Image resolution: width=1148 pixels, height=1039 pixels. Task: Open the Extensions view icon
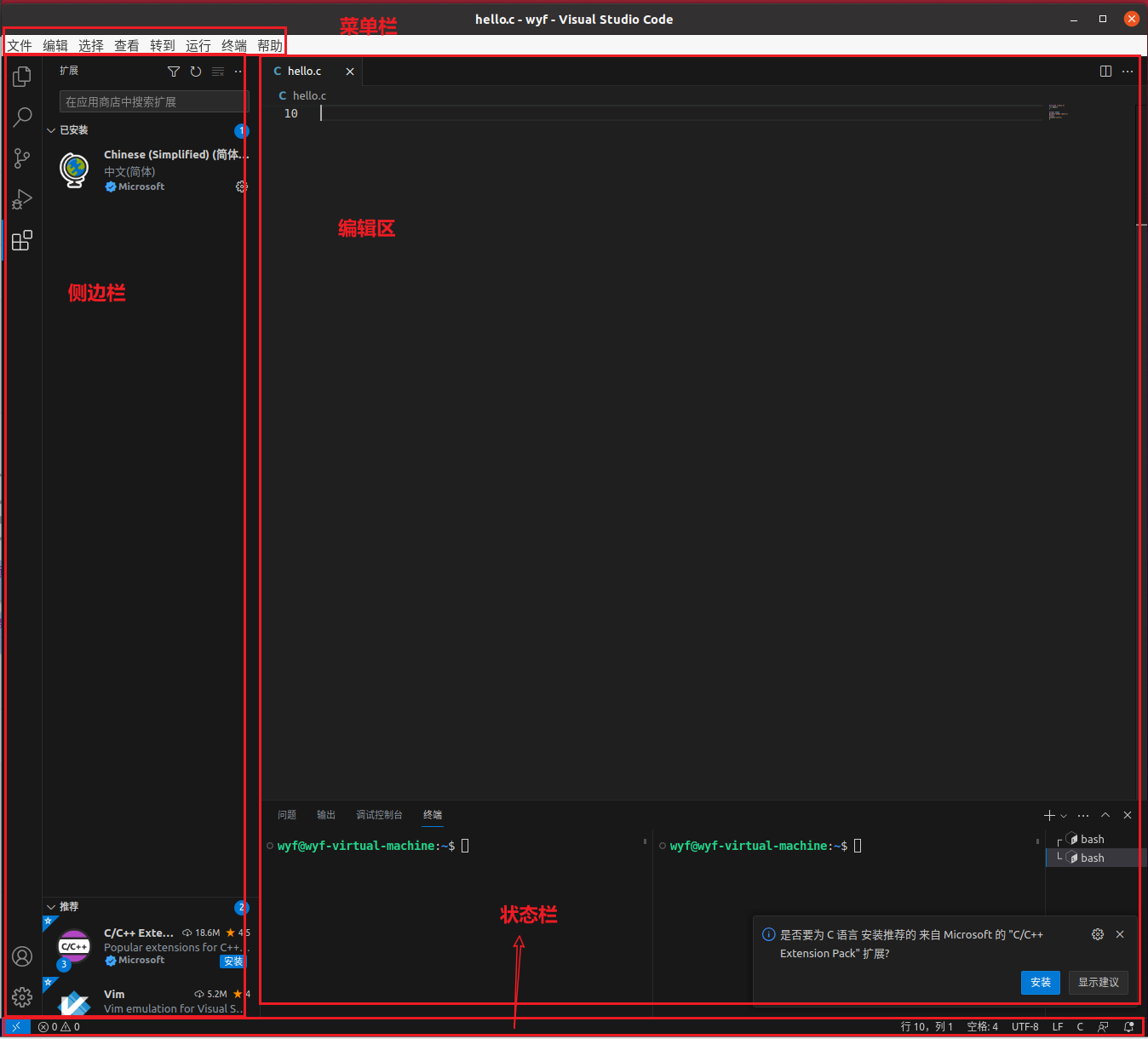(22, 240)
